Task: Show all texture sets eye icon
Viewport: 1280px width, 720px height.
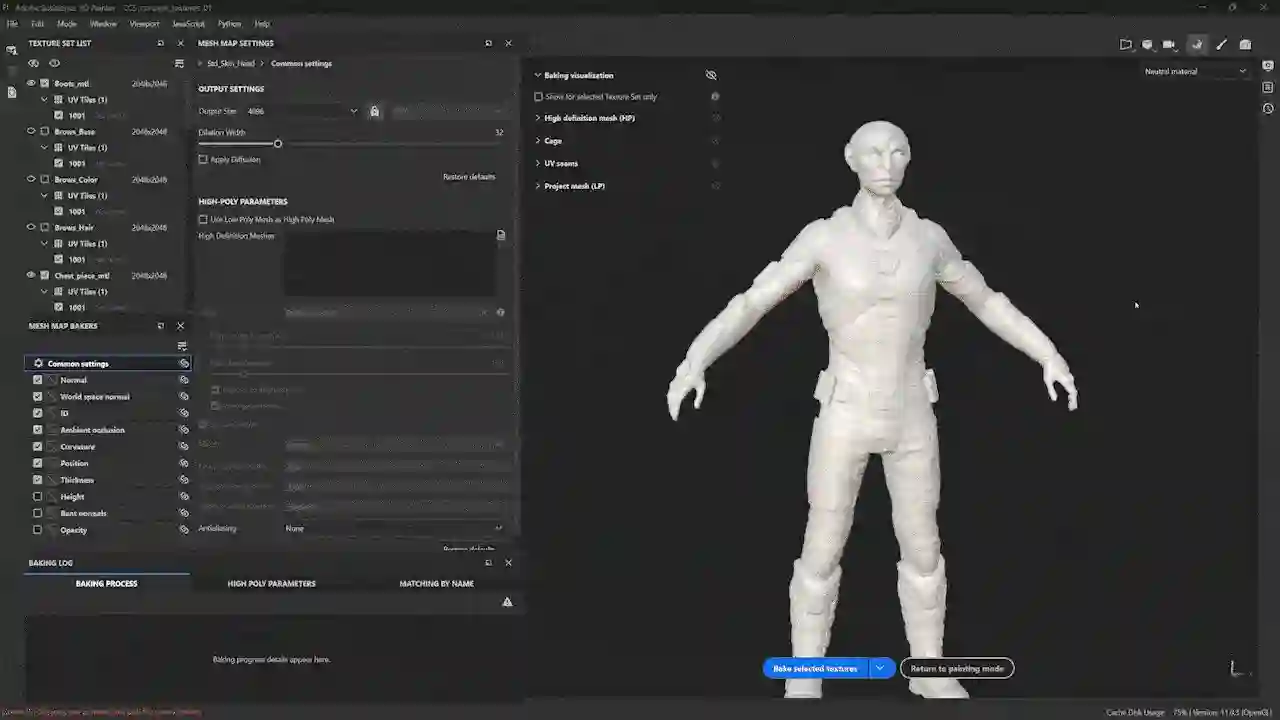Action: [54, 63]
